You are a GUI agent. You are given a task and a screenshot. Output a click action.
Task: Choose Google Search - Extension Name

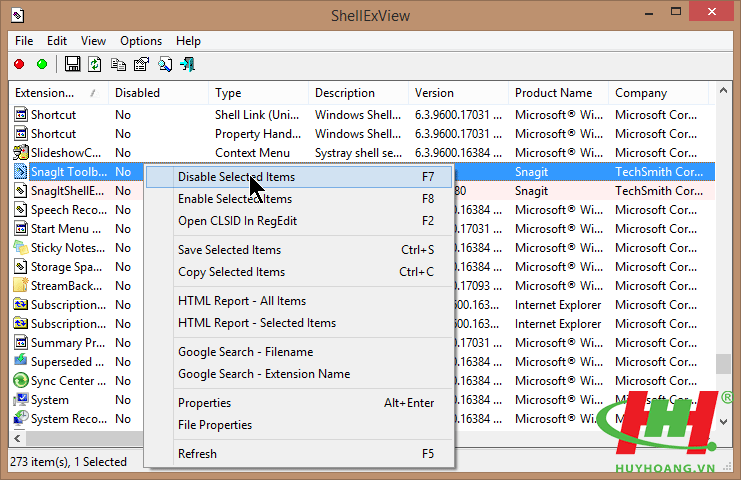coord(299,374)
